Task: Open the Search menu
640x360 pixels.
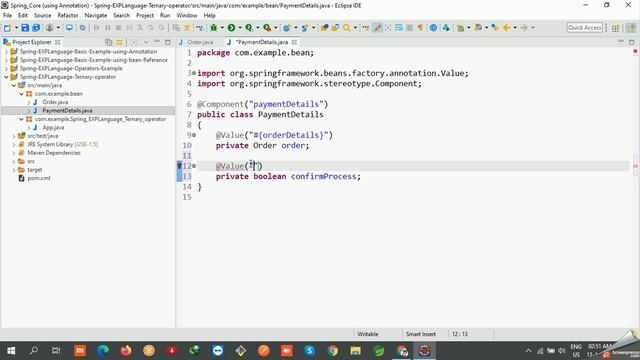Action: 121,16
